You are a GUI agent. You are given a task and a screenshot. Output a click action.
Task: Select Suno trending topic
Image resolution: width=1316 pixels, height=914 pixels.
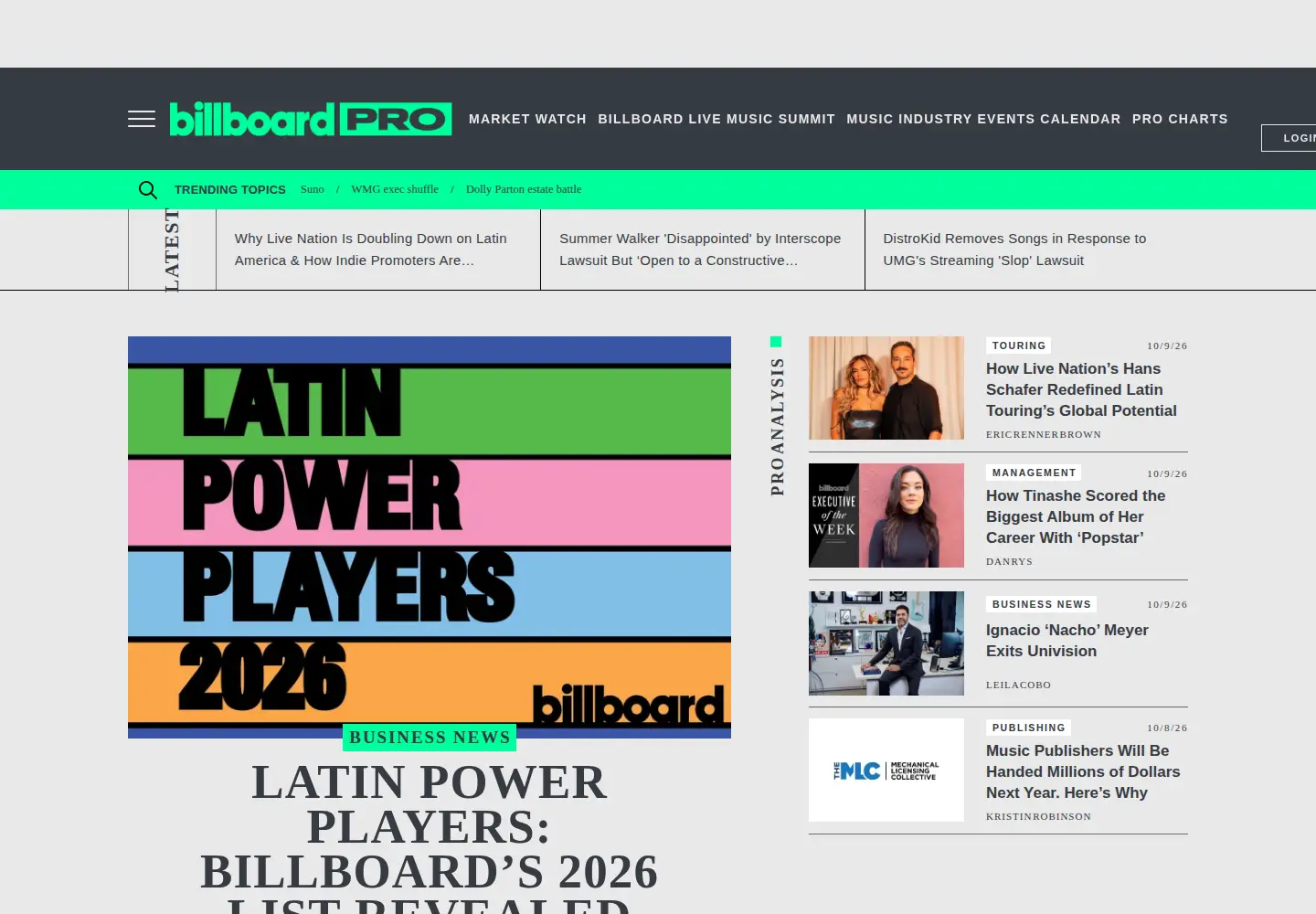[313, 189]
